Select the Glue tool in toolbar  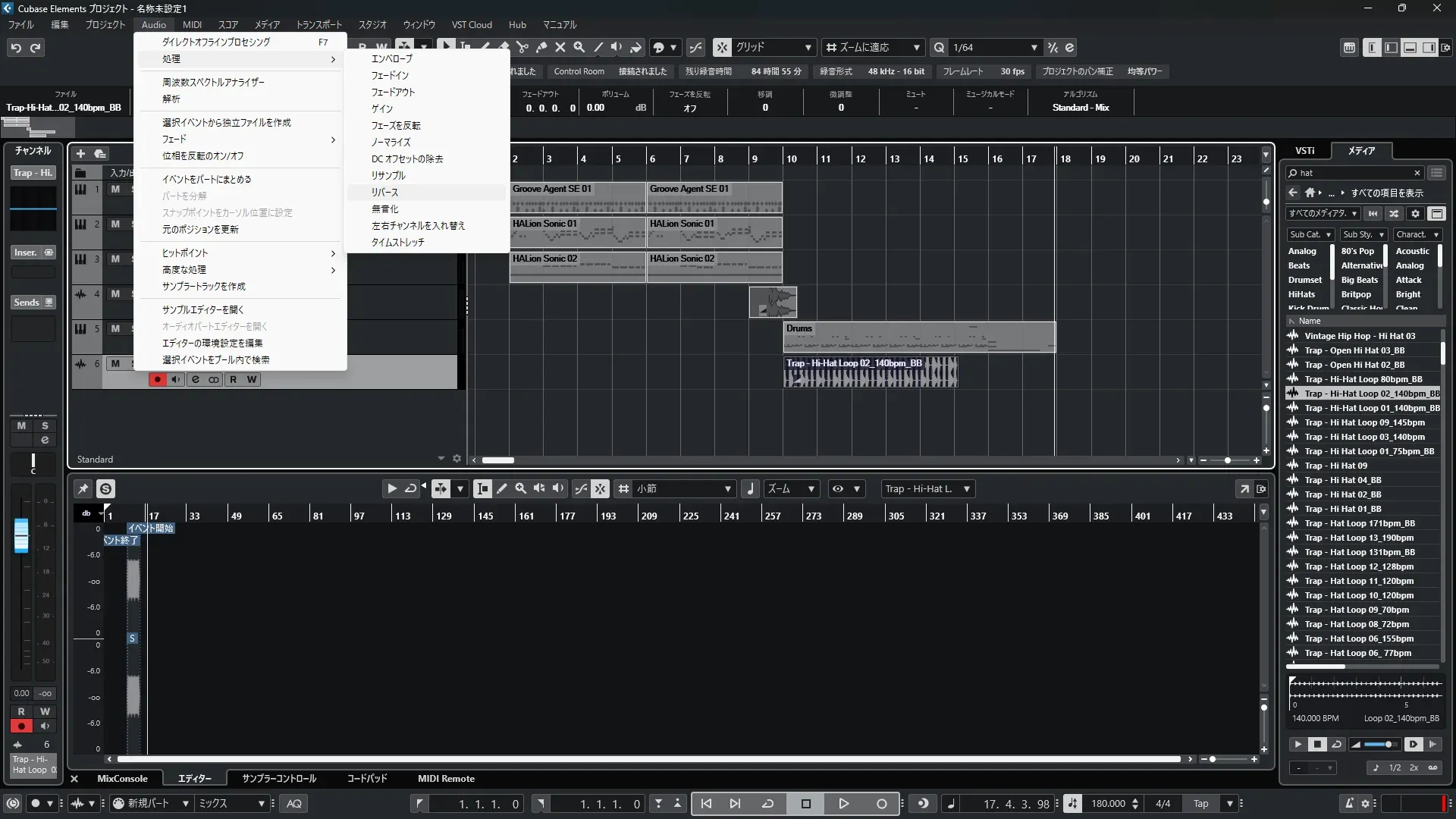tap(541, 47)
